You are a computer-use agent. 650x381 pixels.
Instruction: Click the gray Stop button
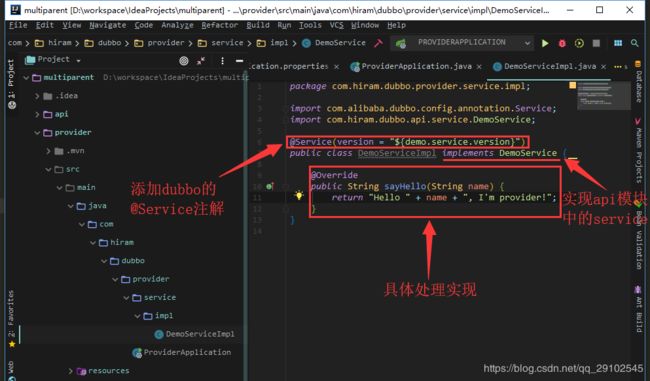tap(596, 43)
